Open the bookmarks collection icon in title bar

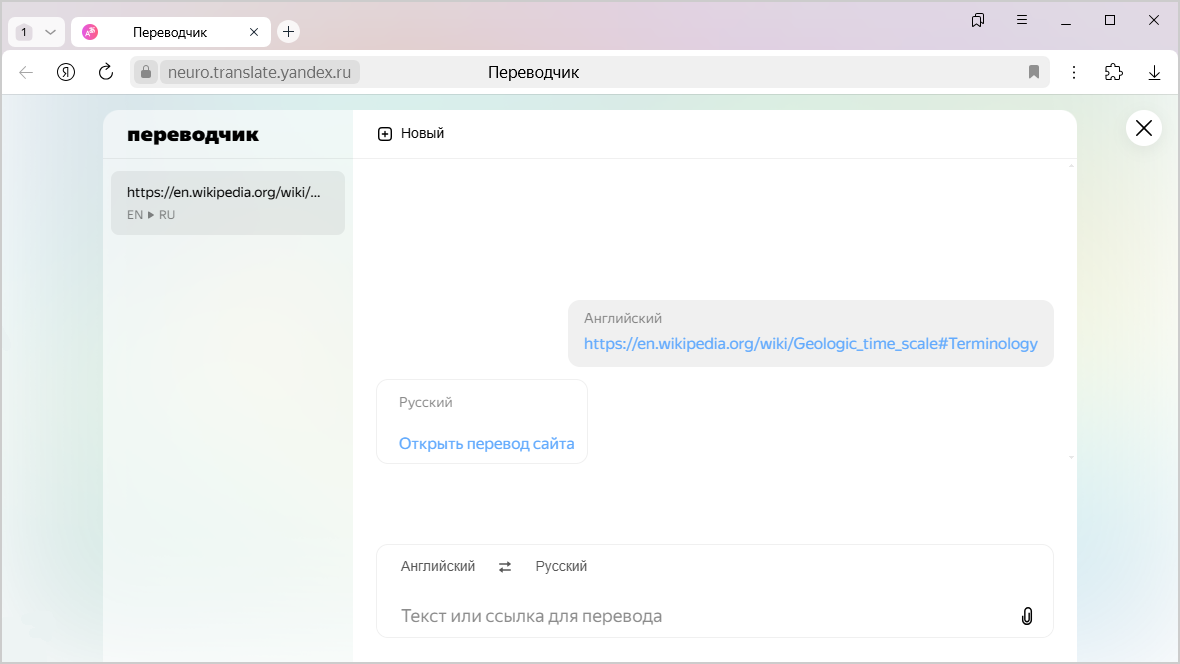pos(978,20)
